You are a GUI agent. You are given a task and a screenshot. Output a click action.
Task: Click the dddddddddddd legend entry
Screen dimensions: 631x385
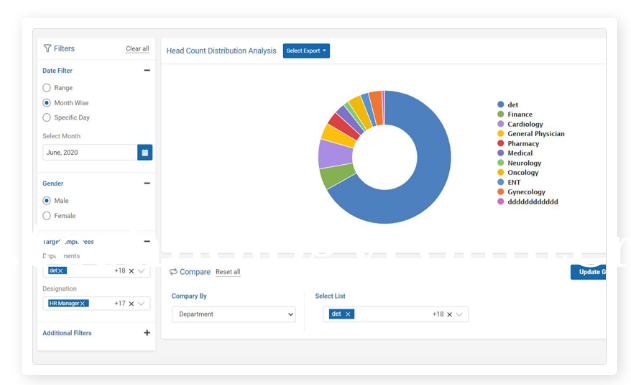pyautogui.click(x=528, y=202)
